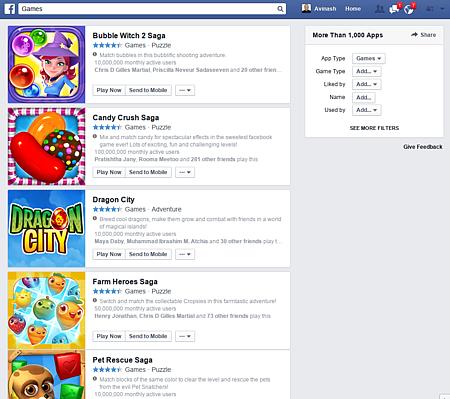
Task: Click Play Now for Farm Heroes Saga
Action: tap(109, 336)
